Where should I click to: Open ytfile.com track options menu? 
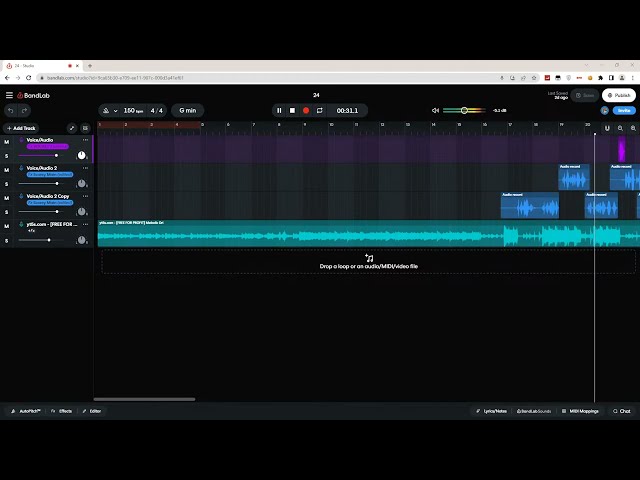click(x=85, y=224)
